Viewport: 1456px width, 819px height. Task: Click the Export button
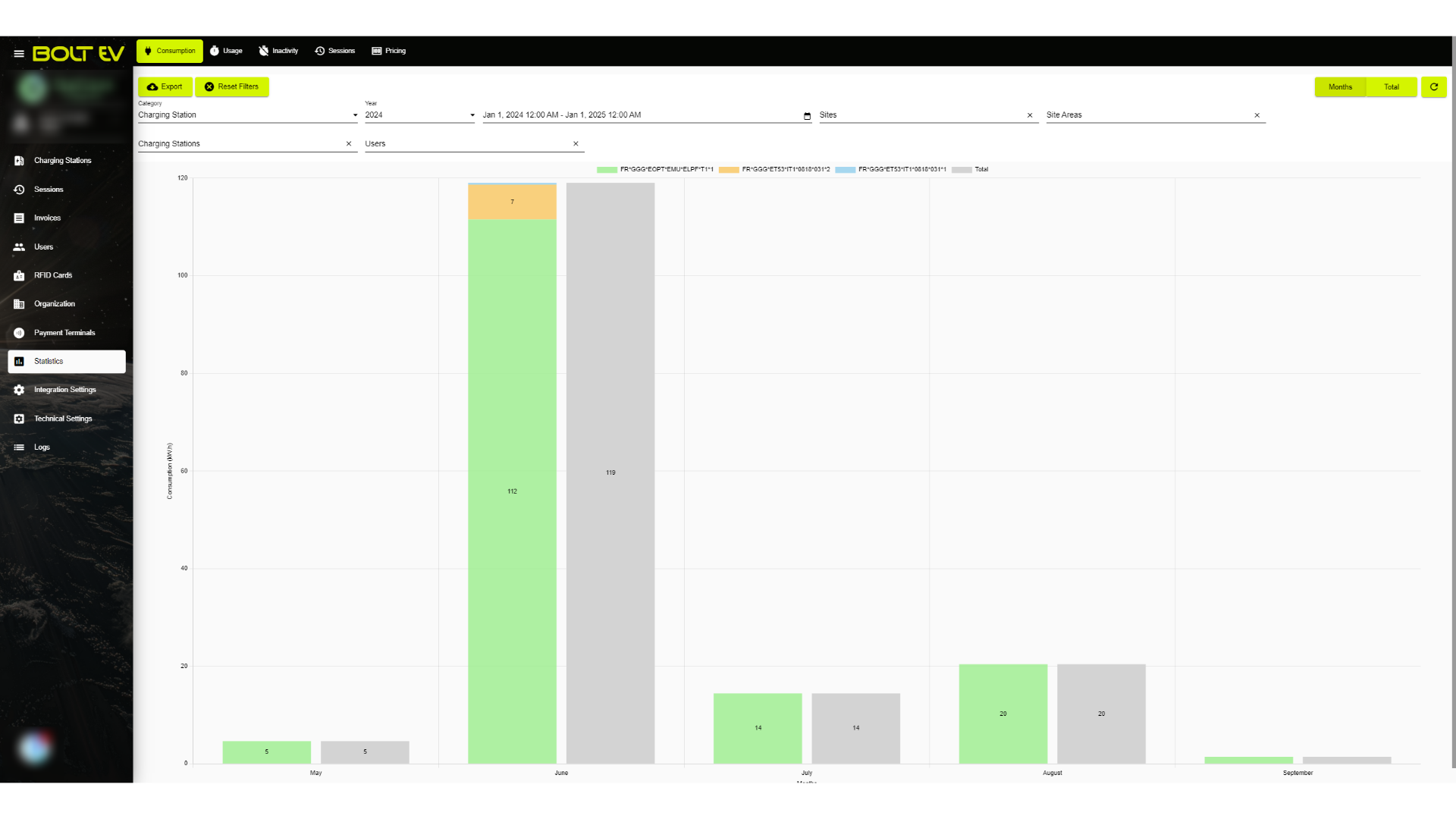tap(165, 87)
